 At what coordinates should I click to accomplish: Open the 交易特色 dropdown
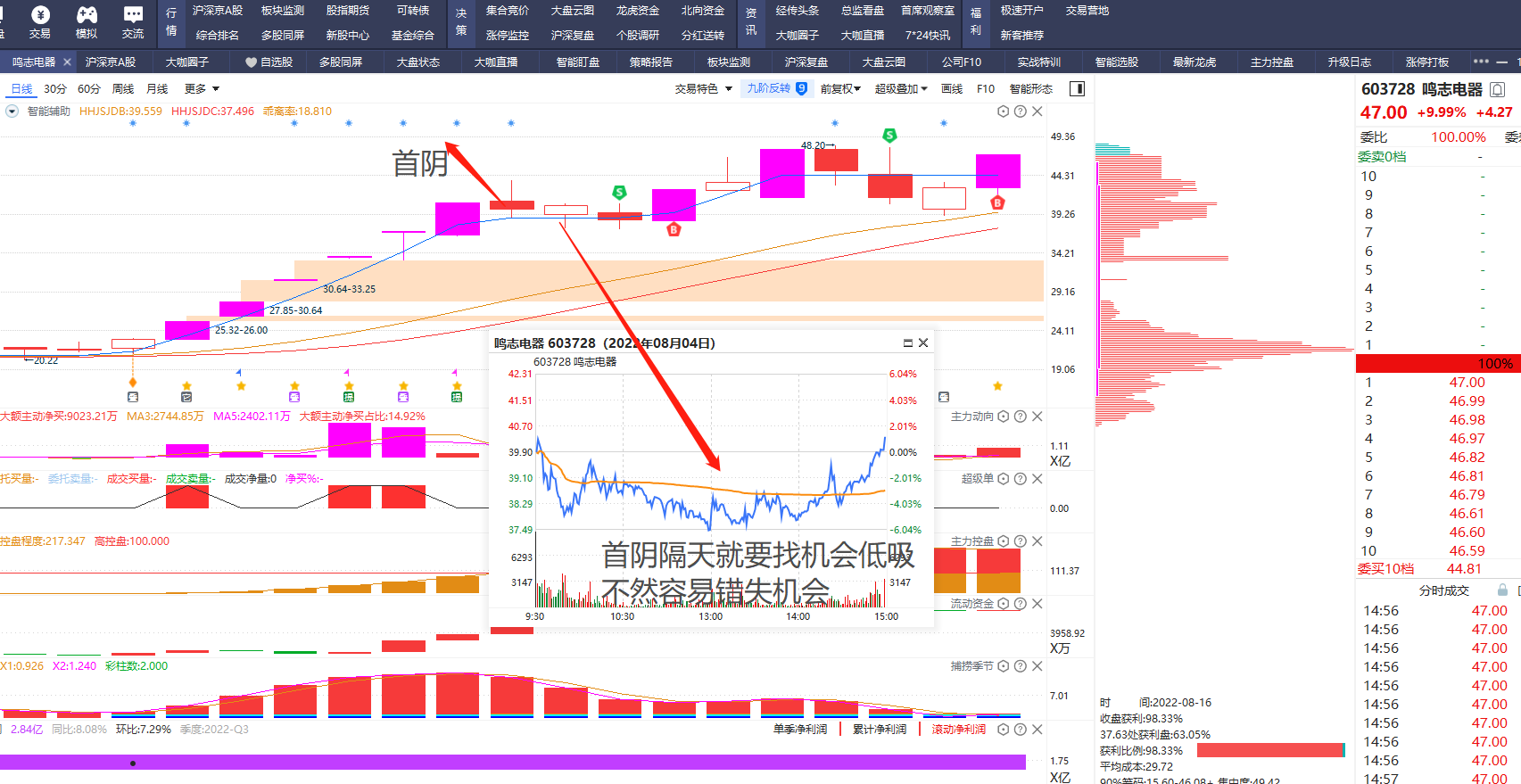(703, 89)
